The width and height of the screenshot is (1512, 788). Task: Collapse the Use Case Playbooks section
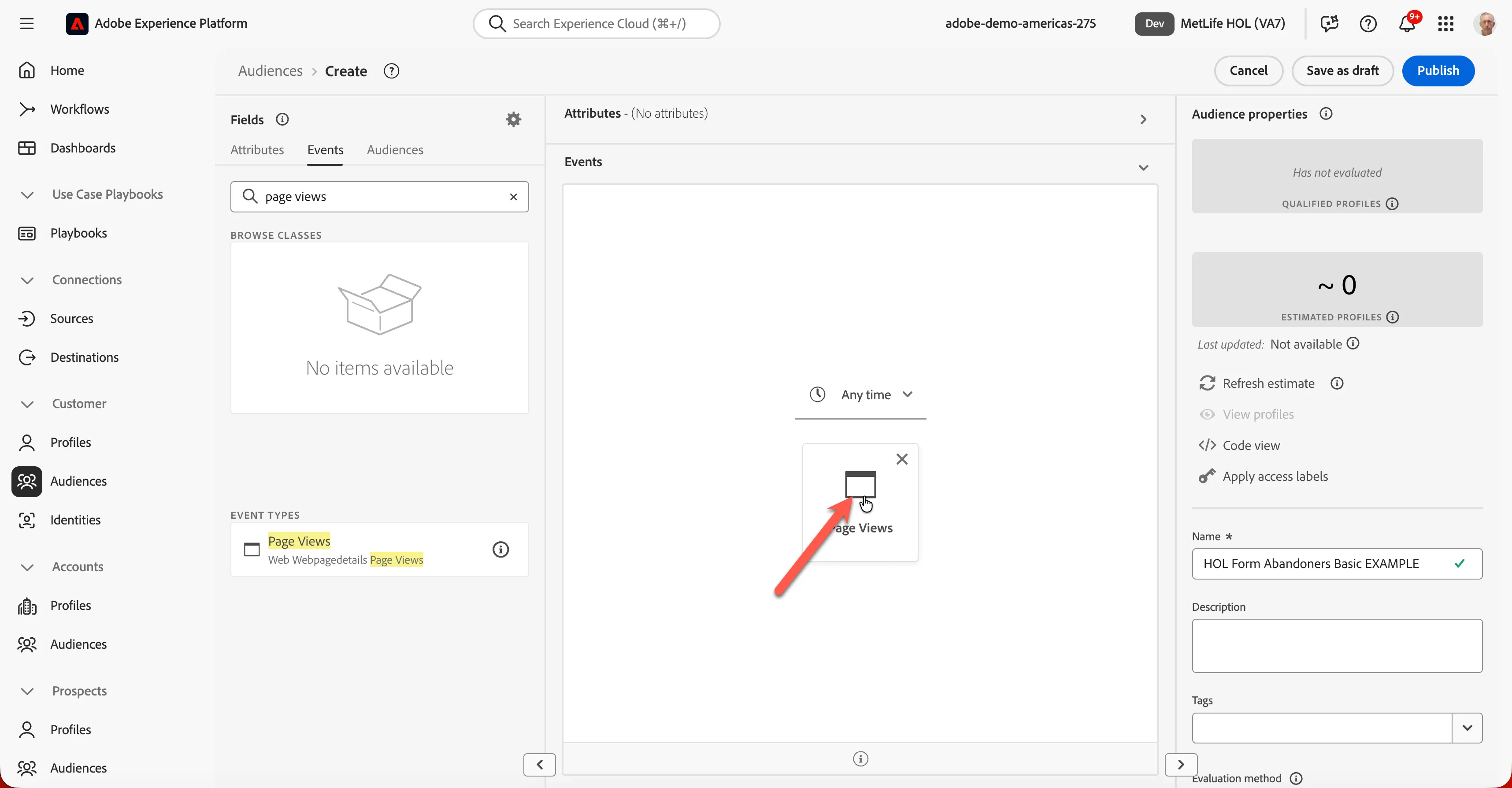27,194
